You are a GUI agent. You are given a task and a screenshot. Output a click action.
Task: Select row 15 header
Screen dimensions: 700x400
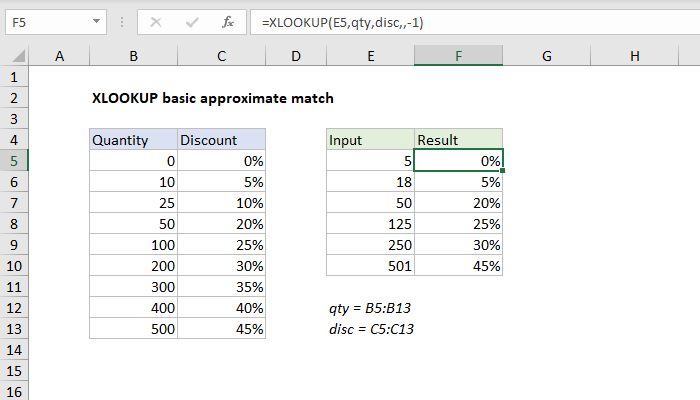point(14,371)
